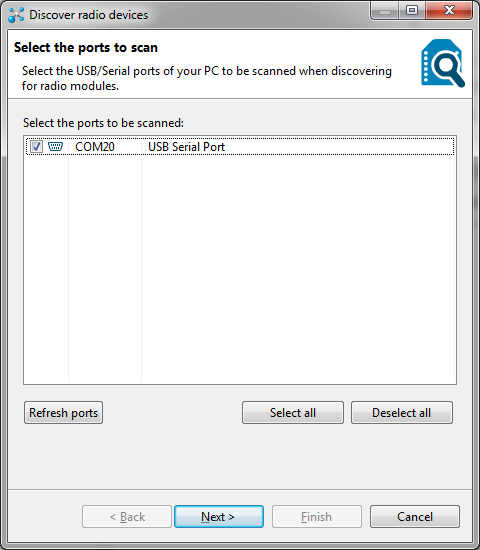Click the Select all button

pos(293,412)
